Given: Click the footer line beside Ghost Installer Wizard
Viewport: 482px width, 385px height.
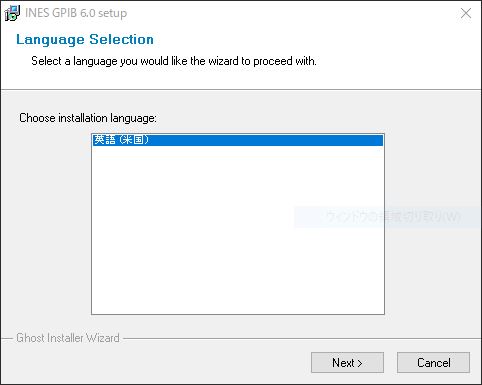Looking at the screenshot, I should [300, 339].
